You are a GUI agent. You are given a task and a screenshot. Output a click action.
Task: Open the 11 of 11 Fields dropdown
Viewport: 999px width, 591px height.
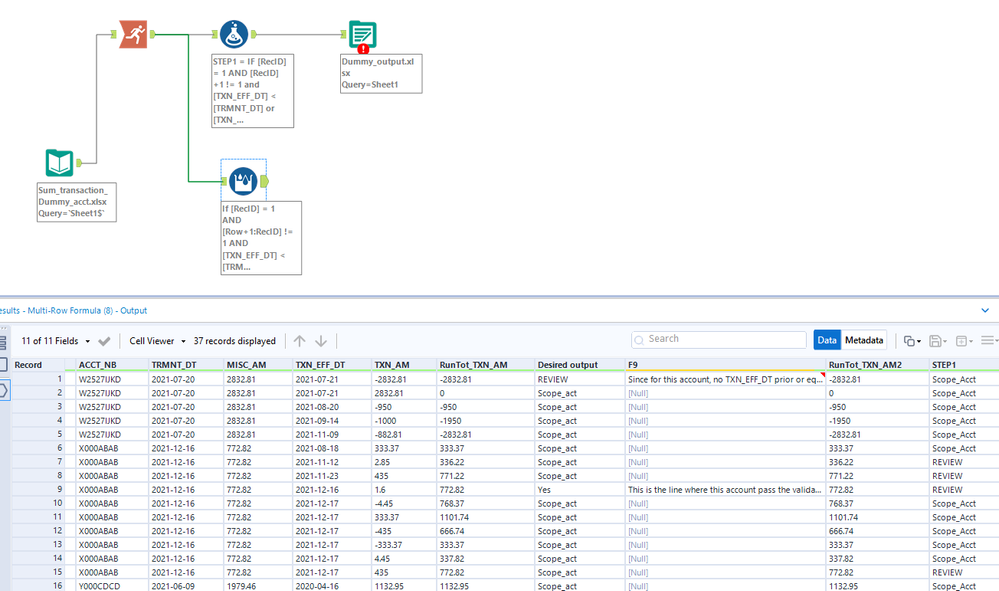(x=56, y=341)
